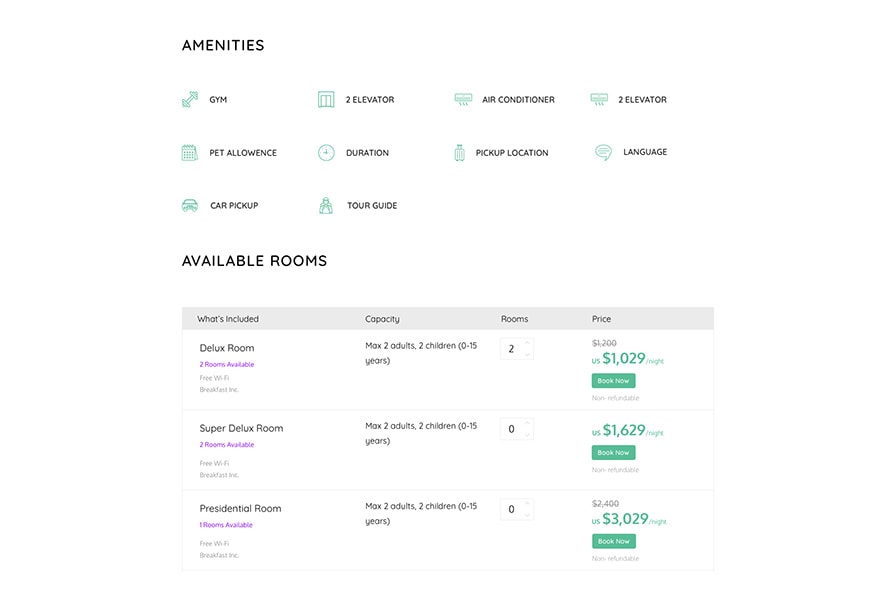Click the Gym dumbbell icon
The width and height of the screenshot is (896, 600).
[189, 99]
